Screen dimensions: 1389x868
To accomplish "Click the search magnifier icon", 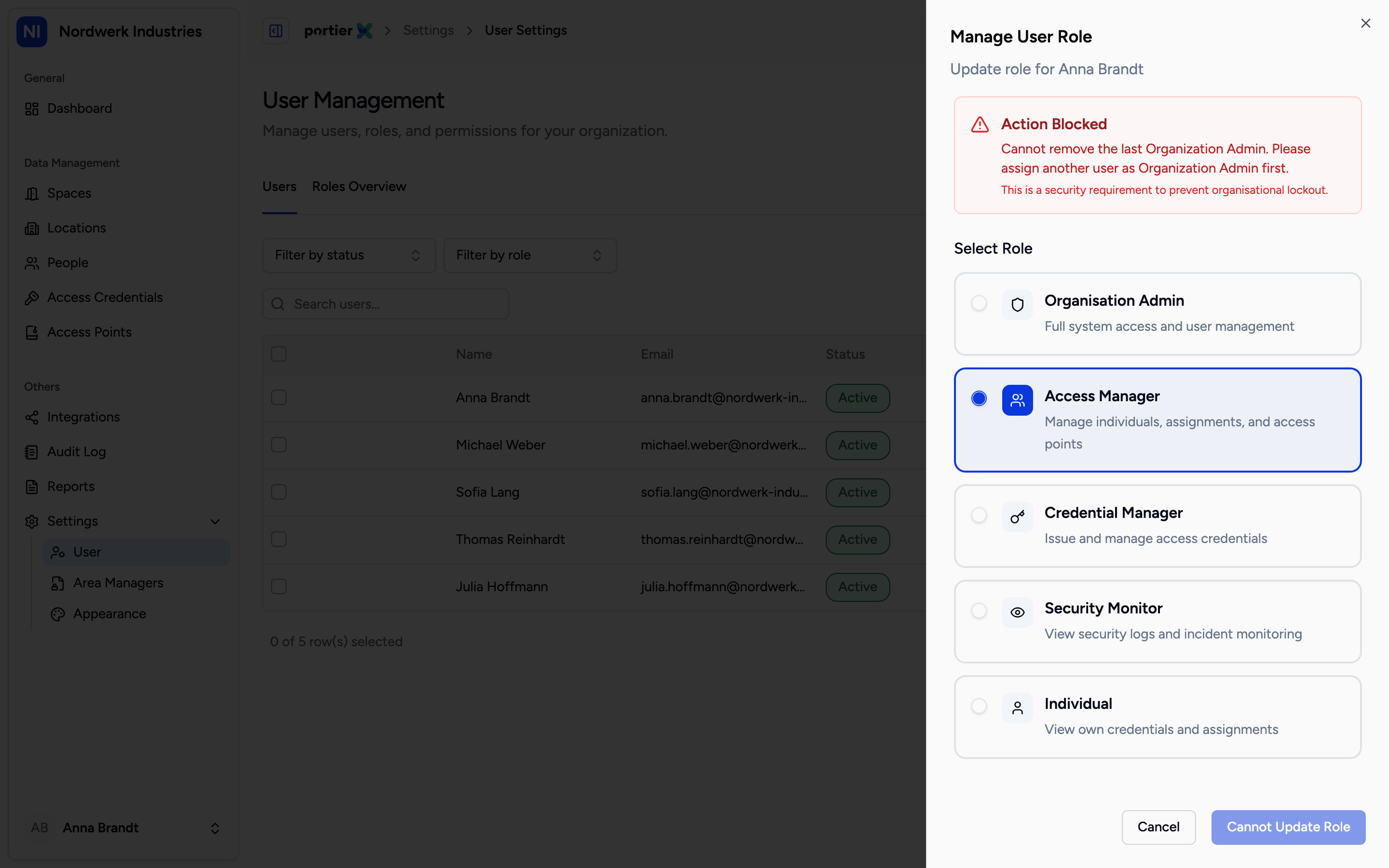I will tap(278, 304).
